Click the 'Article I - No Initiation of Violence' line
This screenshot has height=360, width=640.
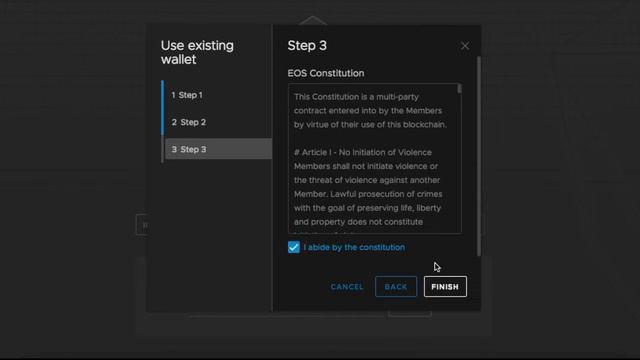[362, 152]
